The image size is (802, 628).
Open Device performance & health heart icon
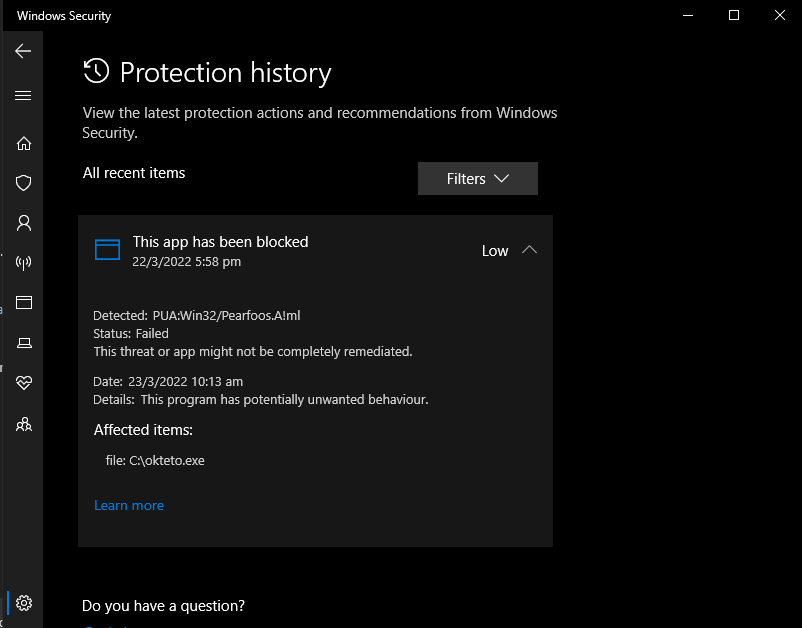(x=24, y=383)
